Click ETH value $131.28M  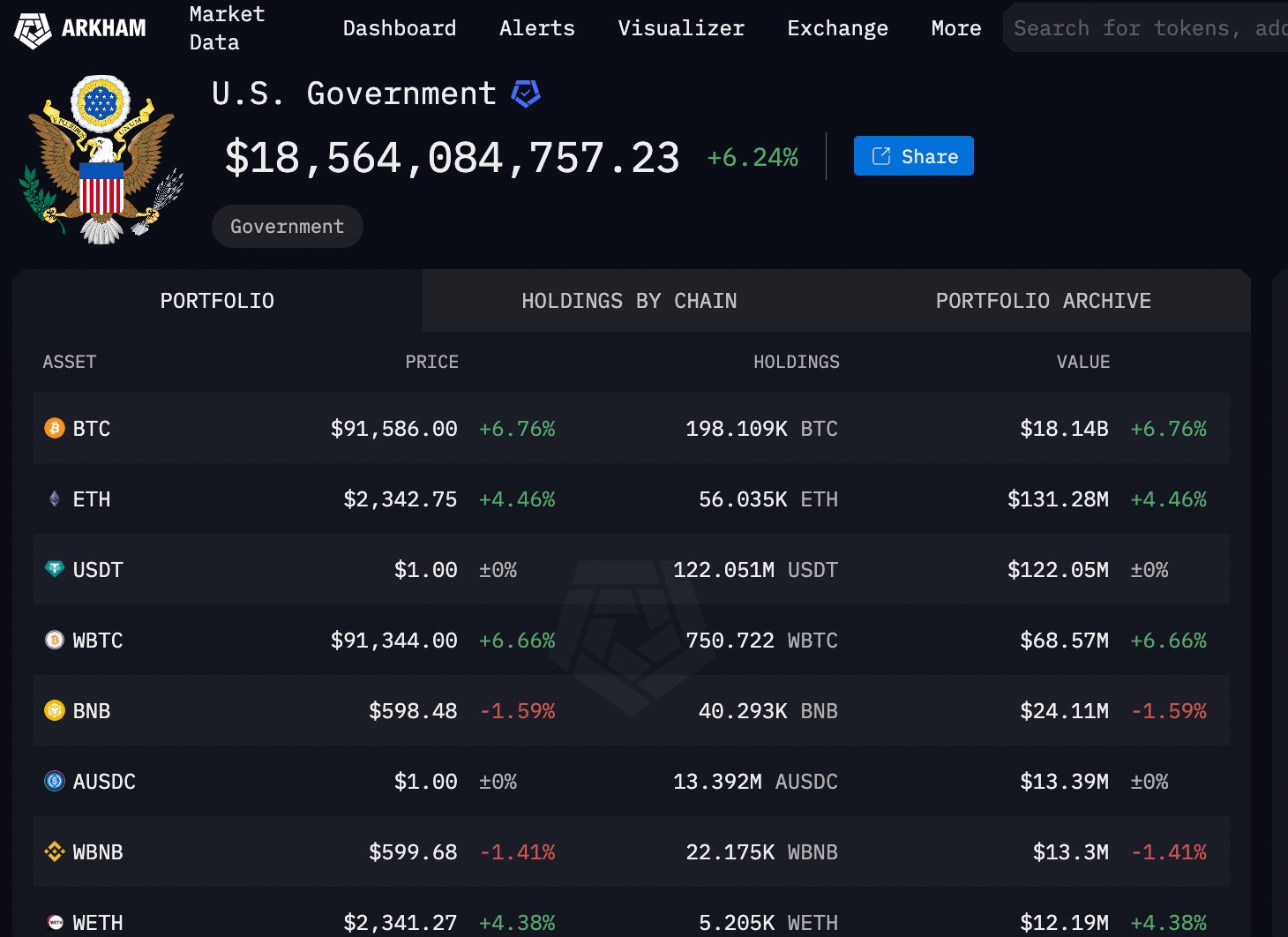[x=1058, y=499]
